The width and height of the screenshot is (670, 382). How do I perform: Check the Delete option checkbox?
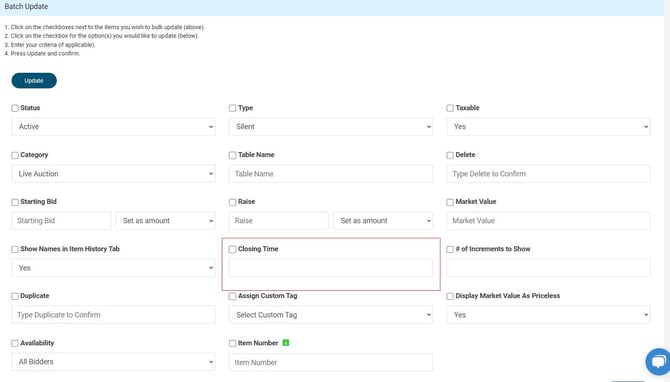(x=450, y=155)
